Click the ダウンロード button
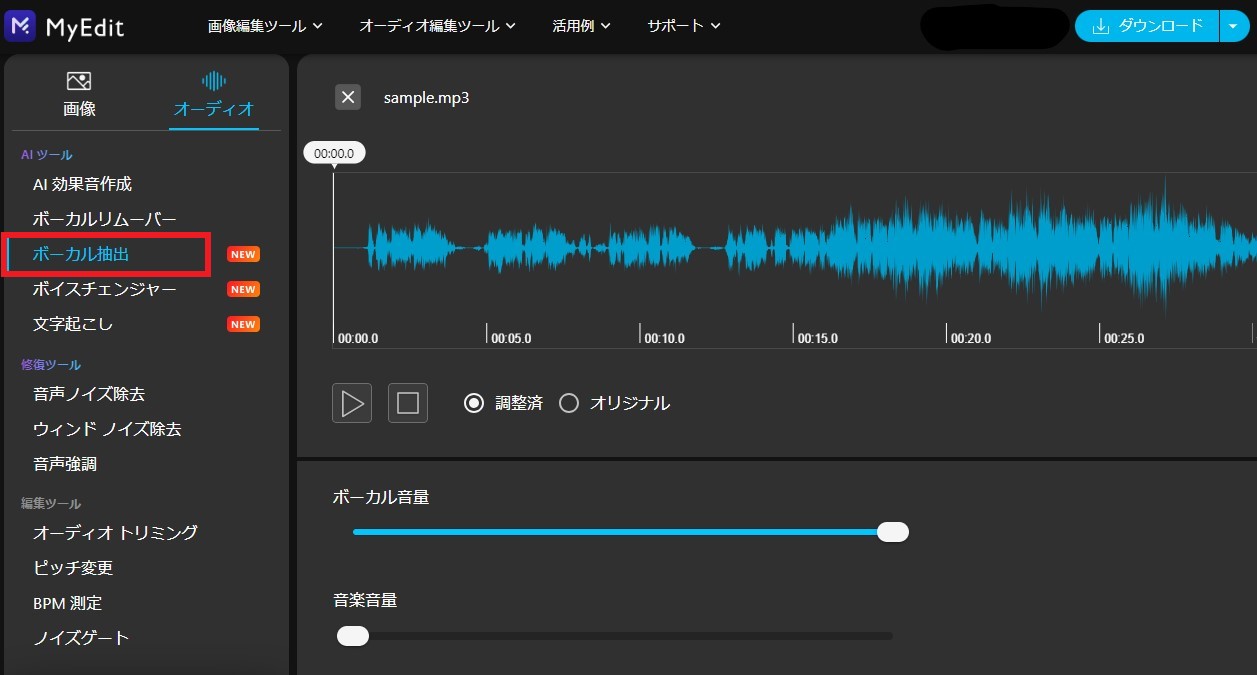 [x=1148, y=26]
